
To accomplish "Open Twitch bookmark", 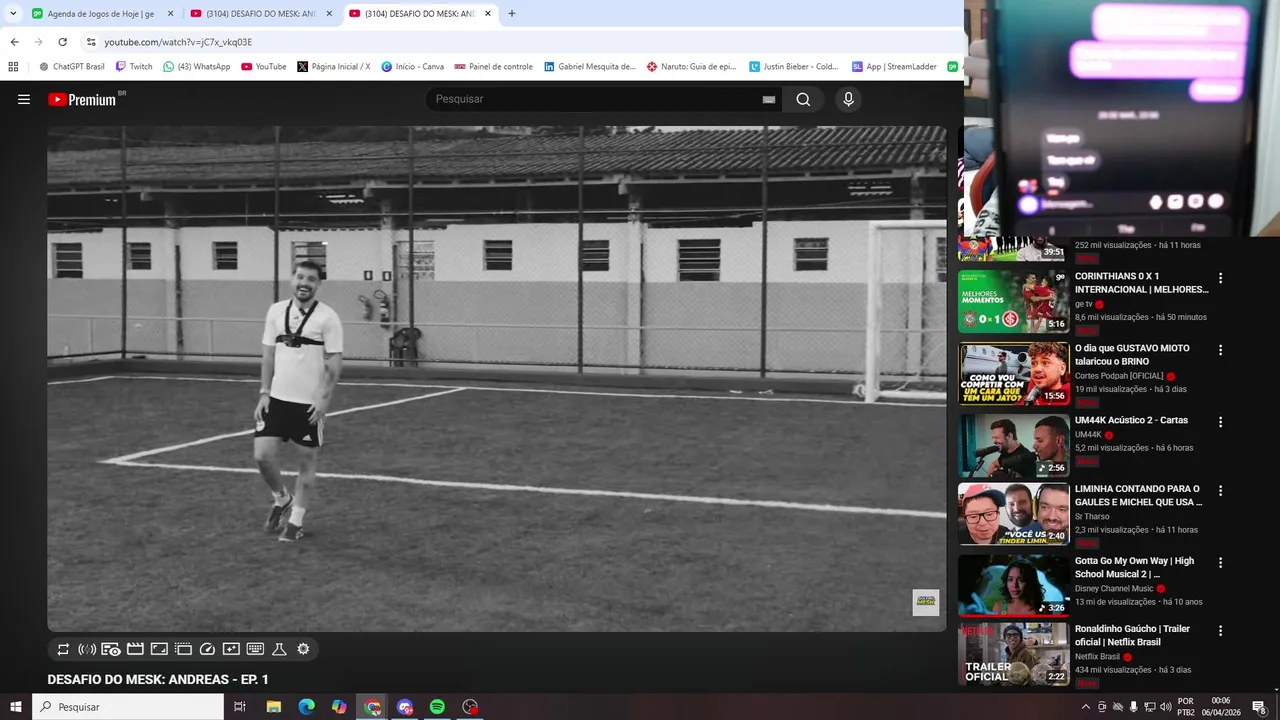I will 134,67.
